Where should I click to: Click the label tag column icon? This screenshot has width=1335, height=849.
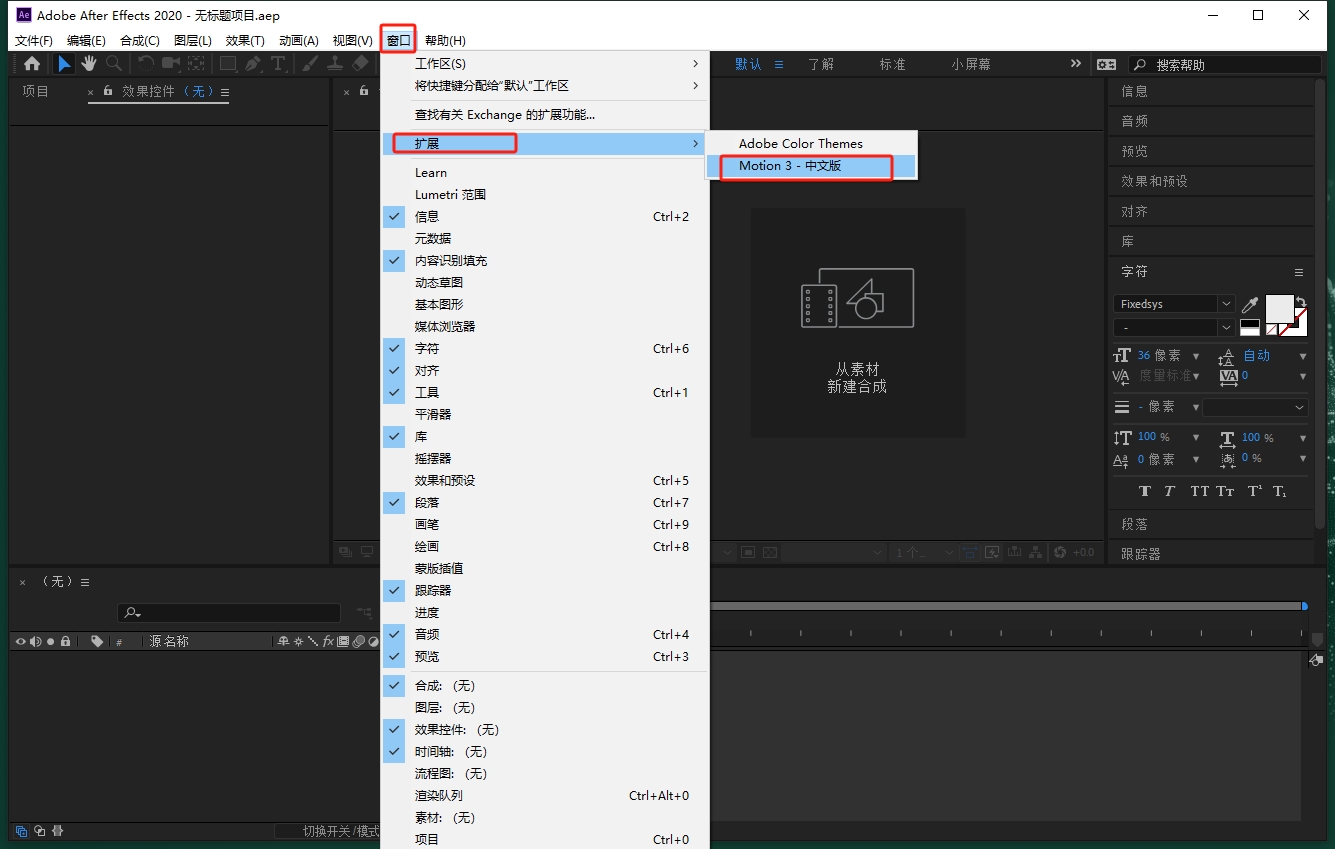click(97, 641)
